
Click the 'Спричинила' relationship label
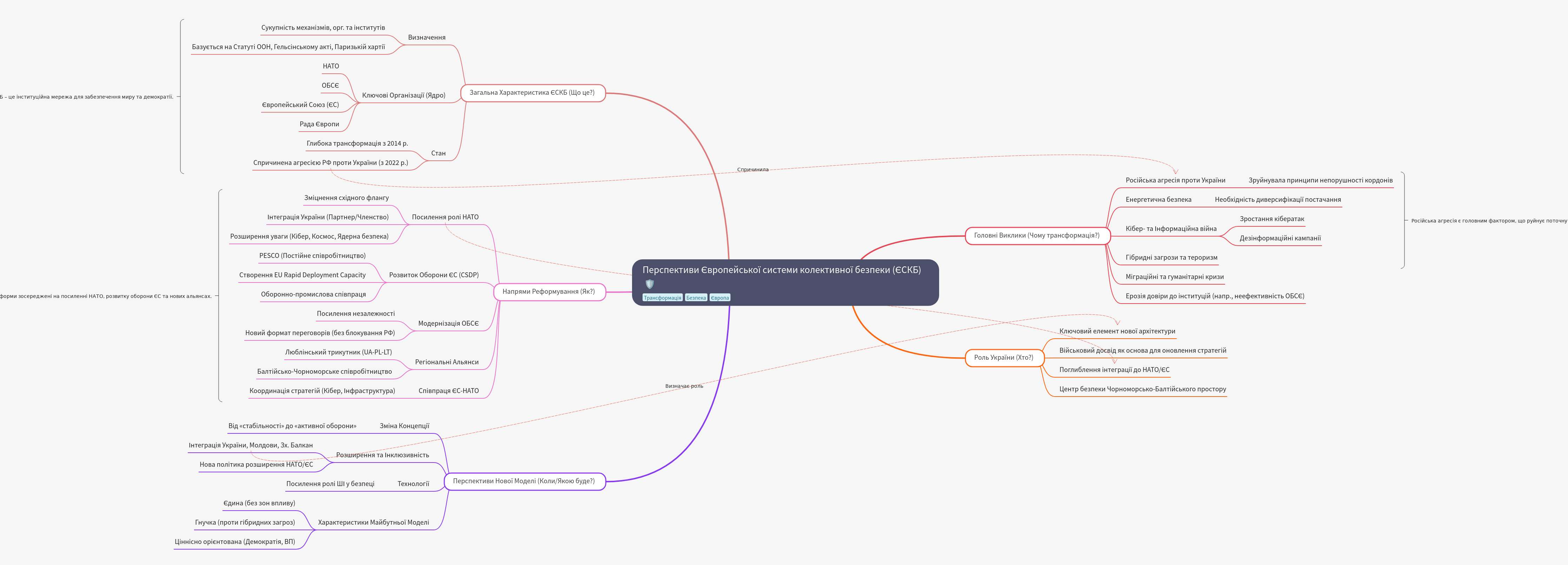coord(752,170)
